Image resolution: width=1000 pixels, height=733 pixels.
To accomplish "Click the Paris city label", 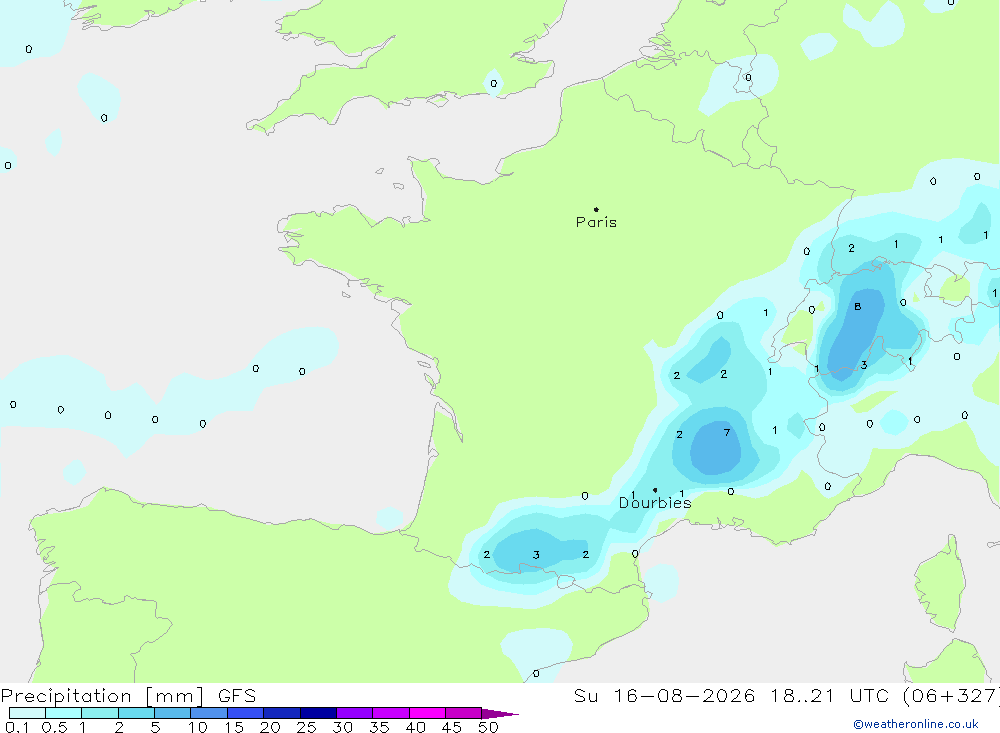I will click(596, 222).
